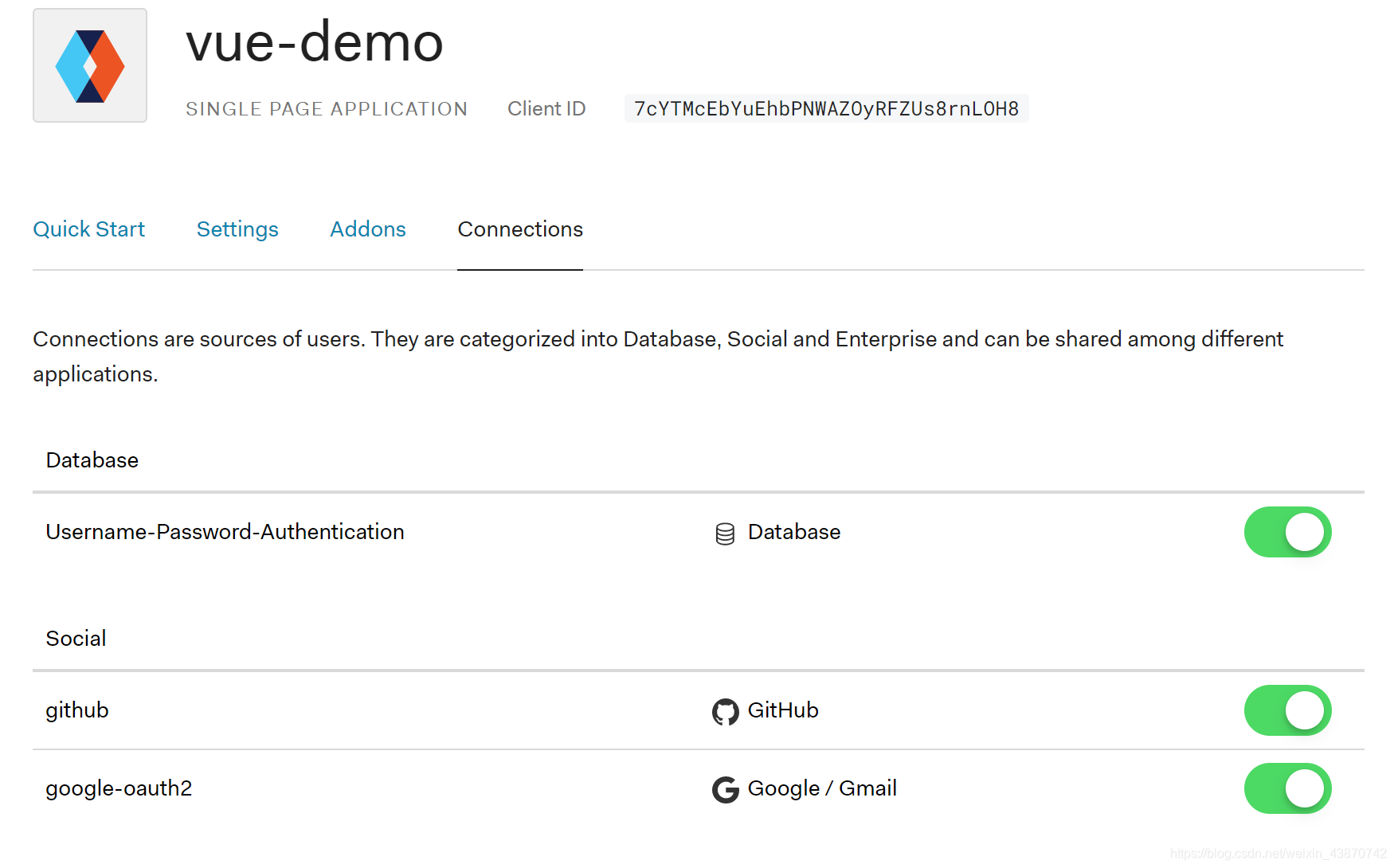Click the vue-demo application title

pyautogui.click(x=315, y=41)
